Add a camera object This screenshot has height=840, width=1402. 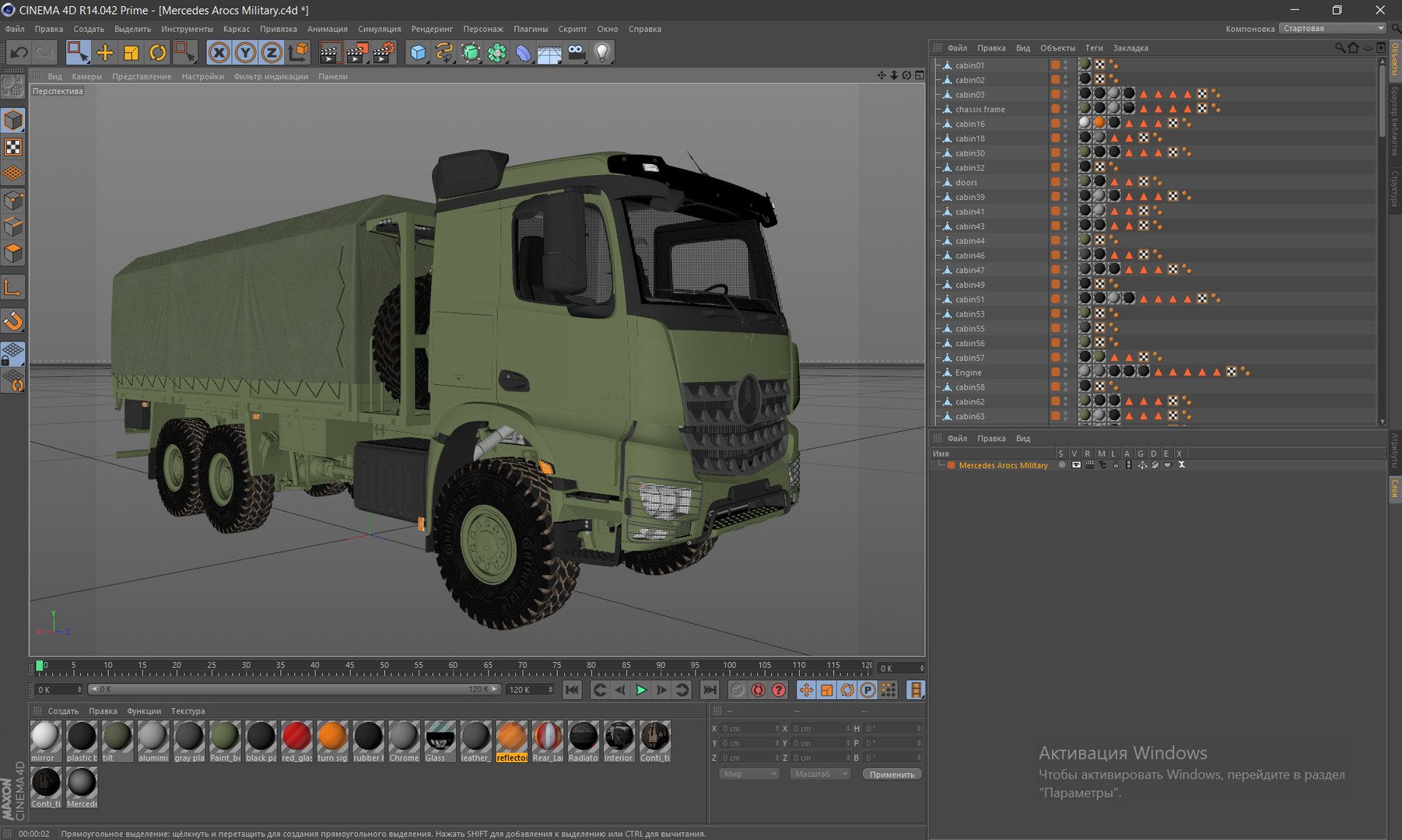[577, 53]
